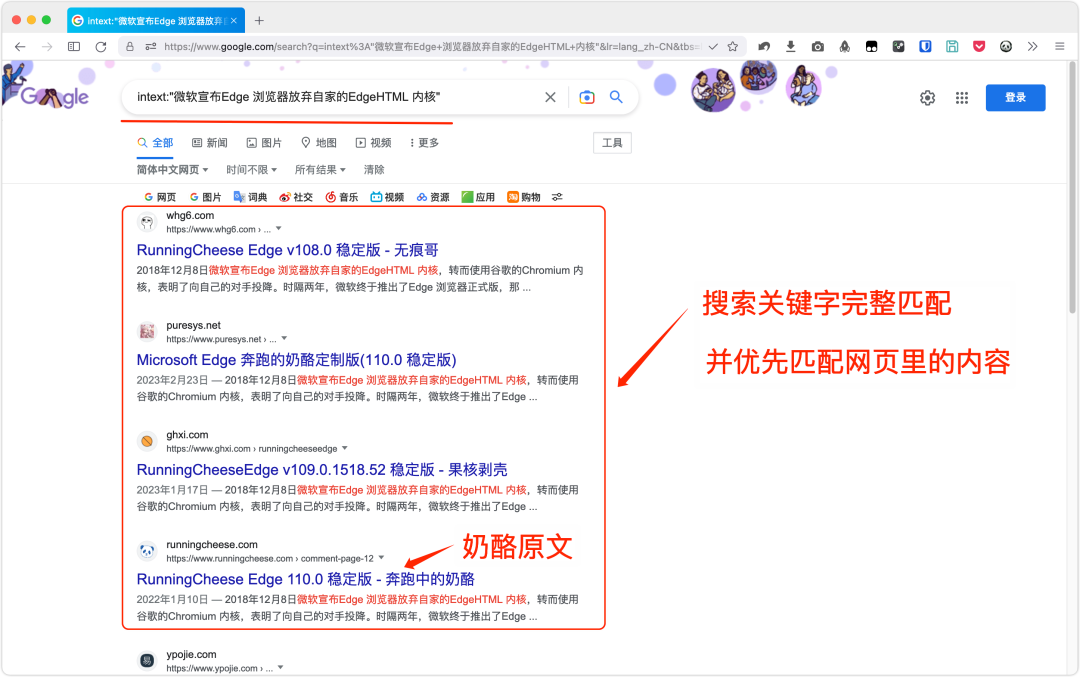Viewport: 1080px width, 677px height.
Task: Click the rocket extension icon in toolbar
Action: (844, 47)
